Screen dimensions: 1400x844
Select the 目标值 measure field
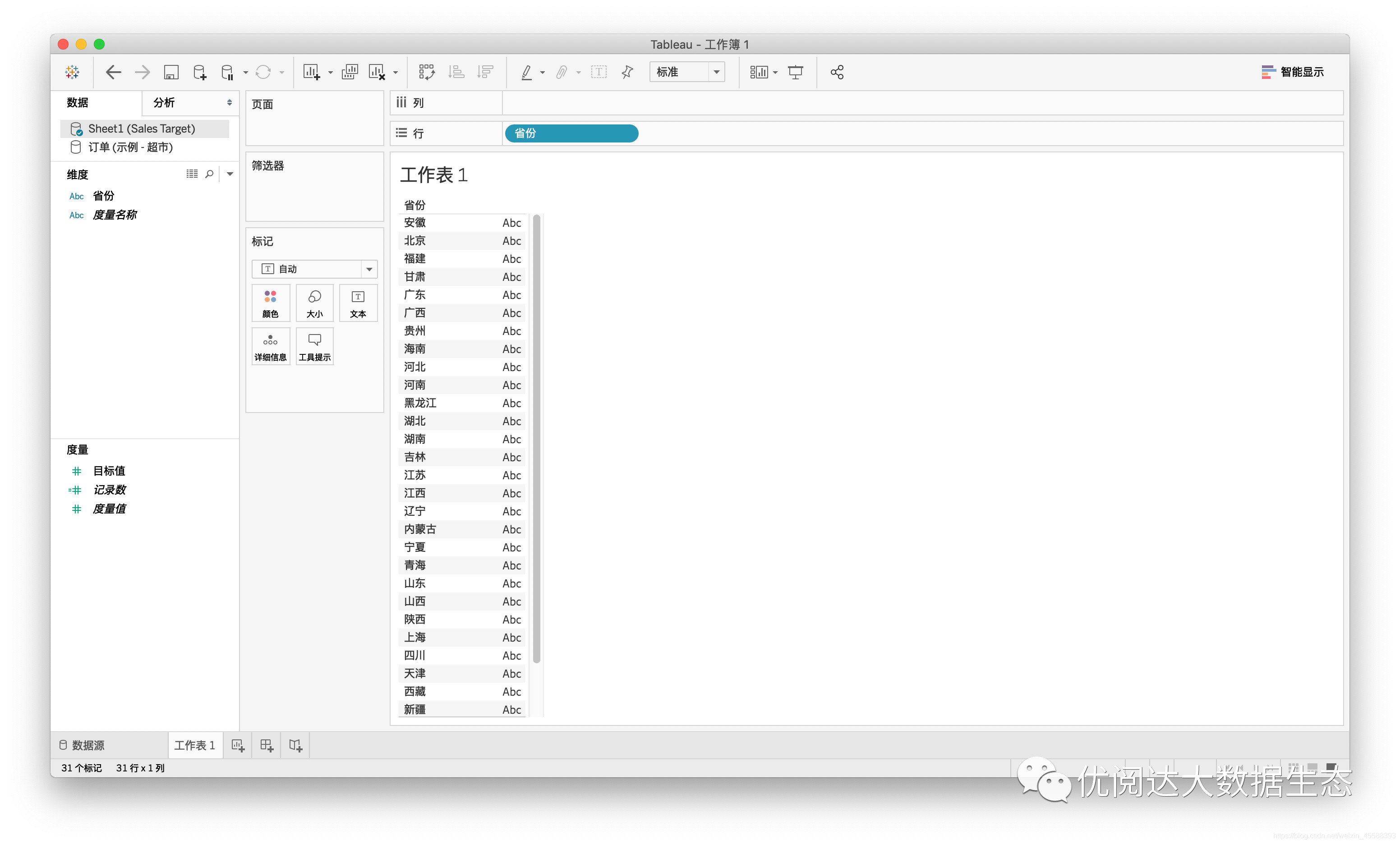pos(109,472)
